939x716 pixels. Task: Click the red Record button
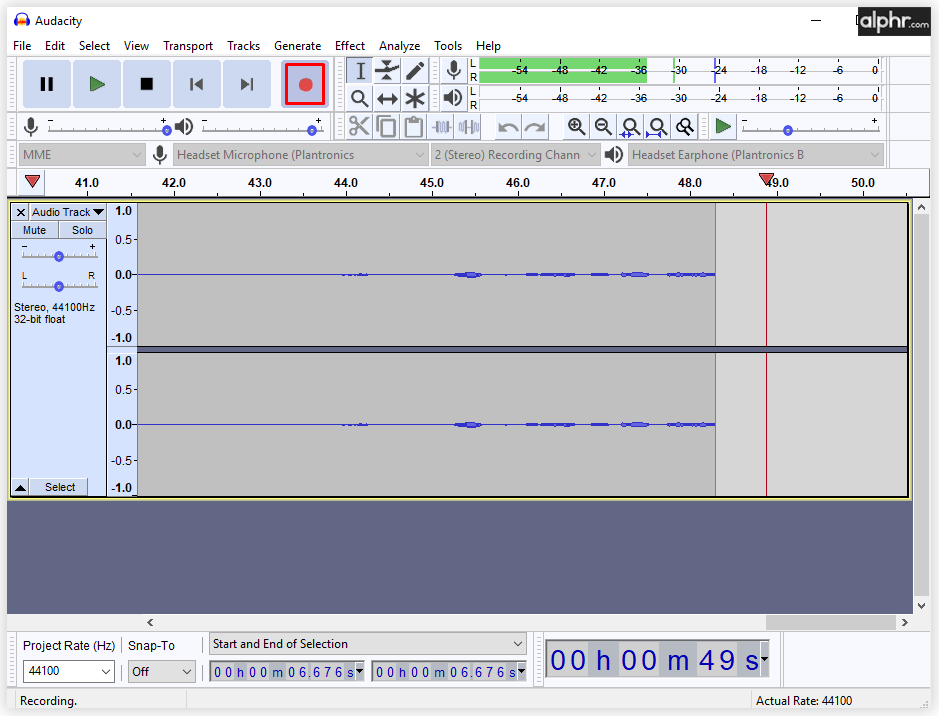305,84
